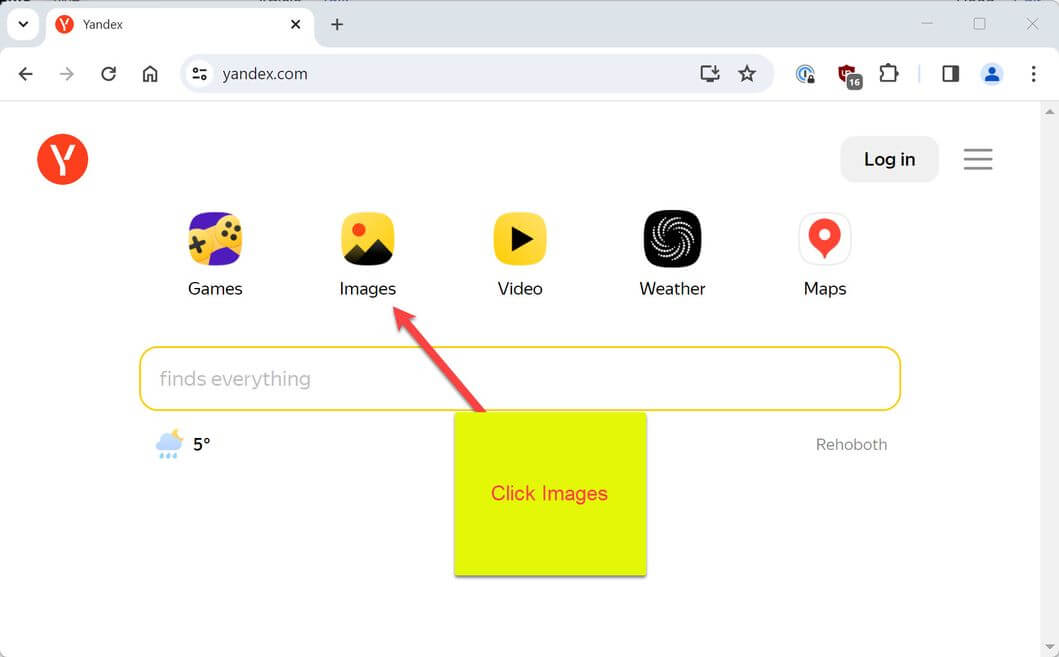Open the Yandex Weather icon
The image size is (1059, 657).
pyautogui.click(x=672, y=238)
